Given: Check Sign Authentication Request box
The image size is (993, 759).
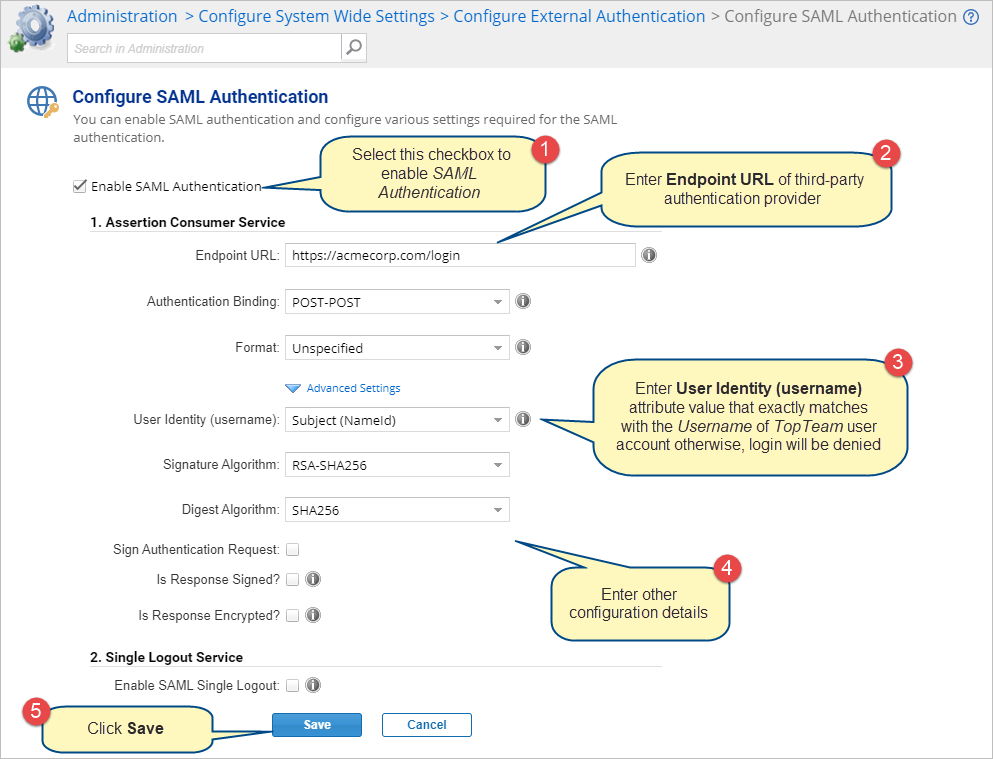Looking at the screenshot, I should pos(293,549).
